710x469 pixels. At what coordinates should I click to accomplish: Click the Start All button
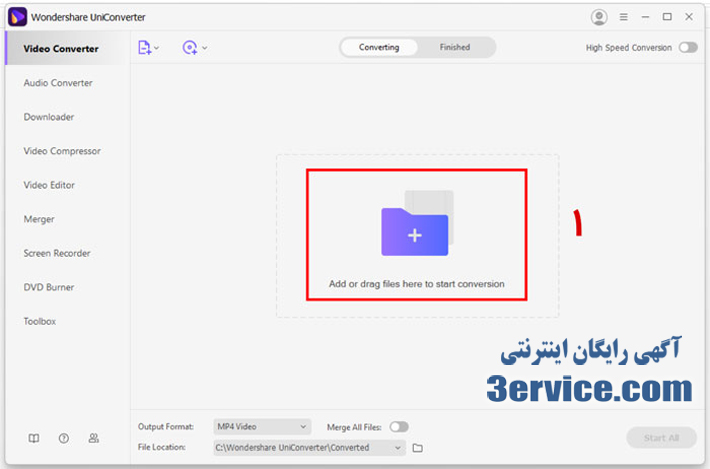[661, 437]
